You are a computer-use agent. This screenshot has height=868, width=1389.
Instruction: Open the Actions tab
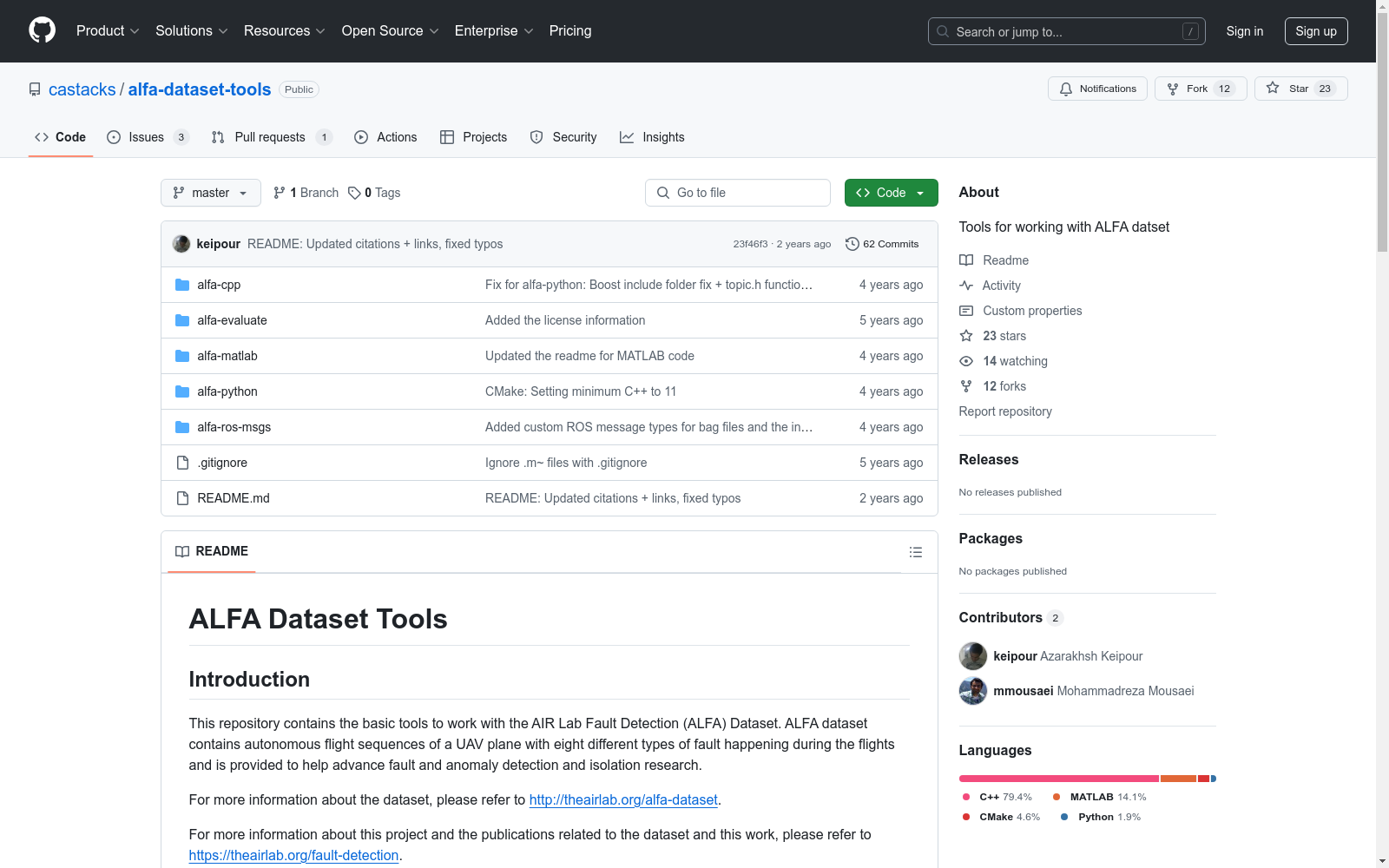pyautogui.click(x=386, y=137)
